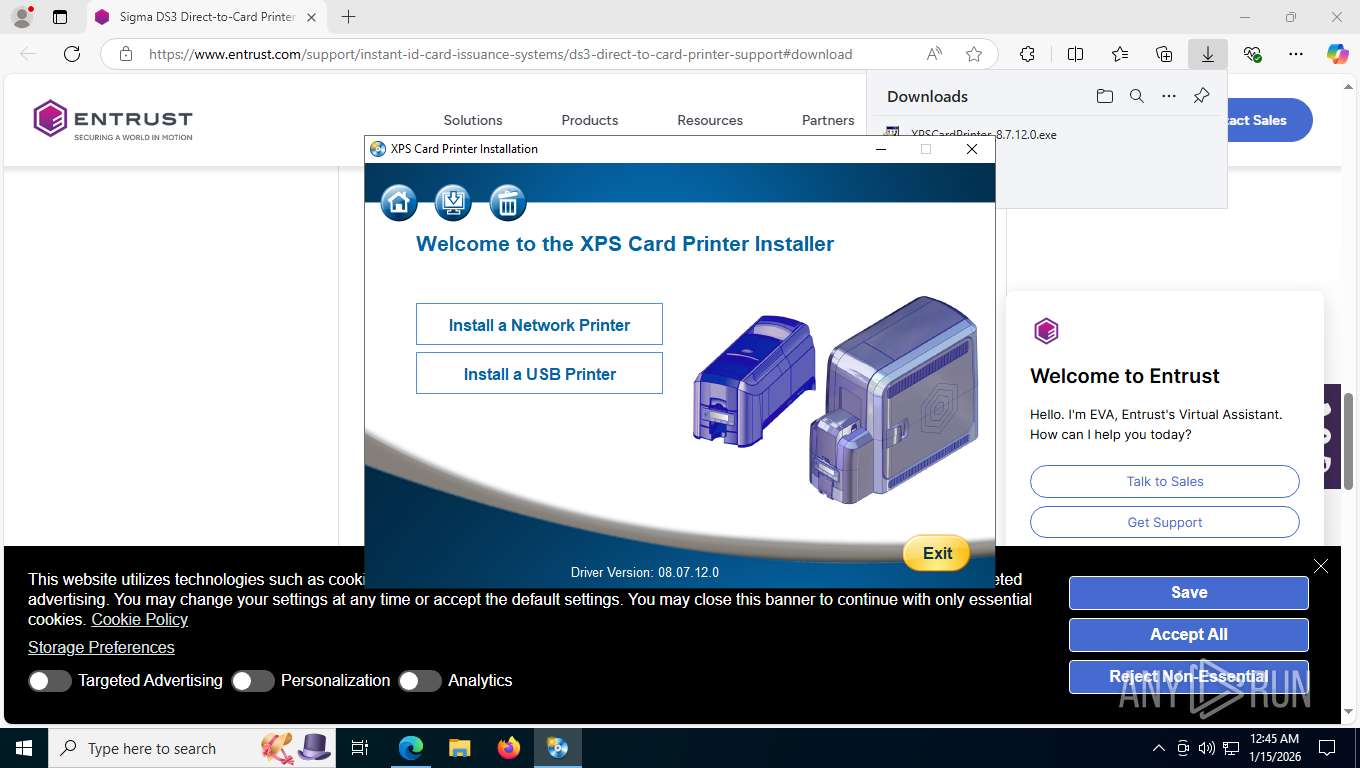The width and height of the screenshot is (1360, 768).
Task: Search downloads with the magnifier icon
Action: coord(1137,96)
